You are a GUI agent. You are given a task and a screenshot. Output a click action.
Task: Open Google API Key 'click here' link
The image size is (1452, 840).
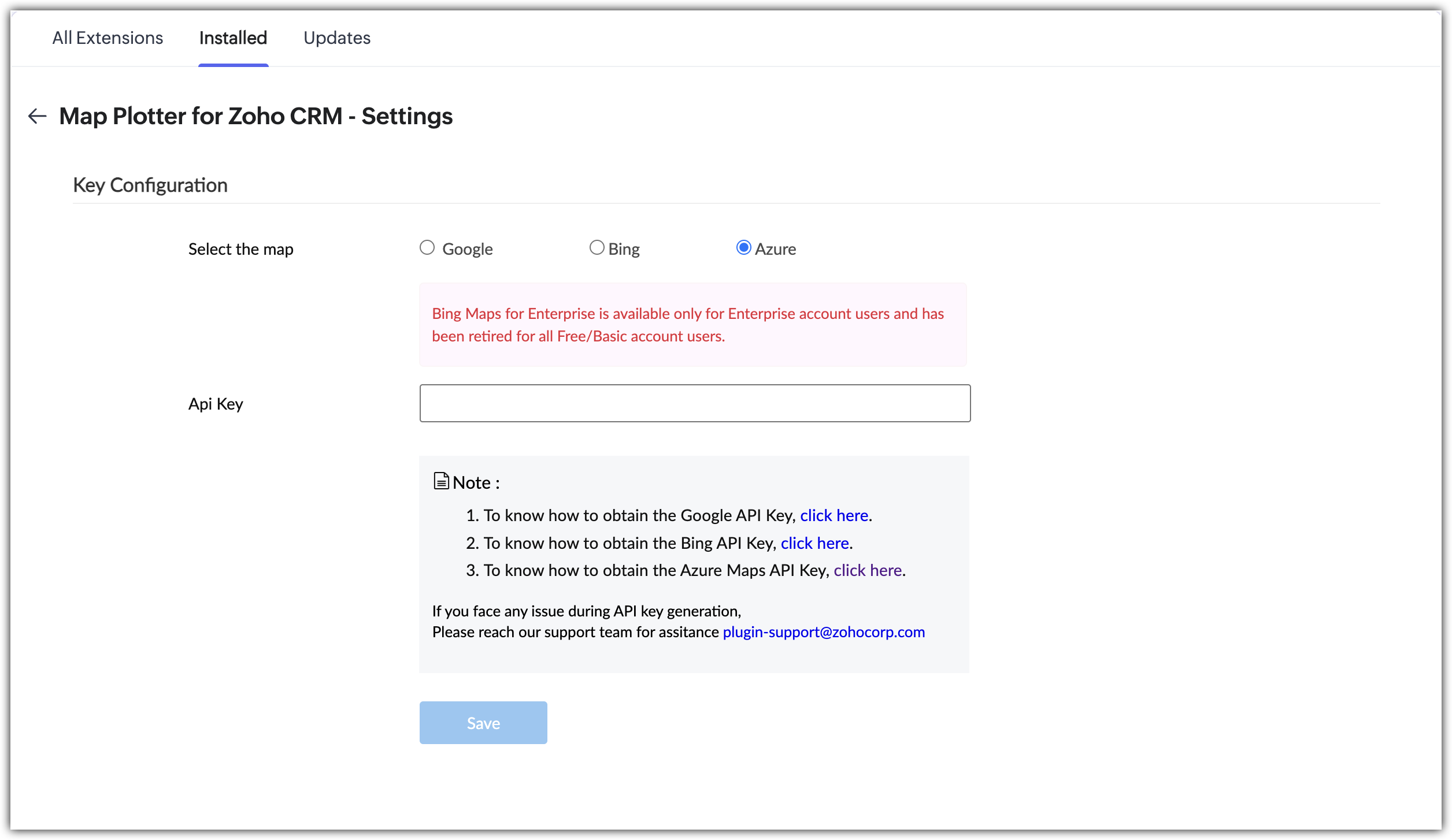pos(834,515)
